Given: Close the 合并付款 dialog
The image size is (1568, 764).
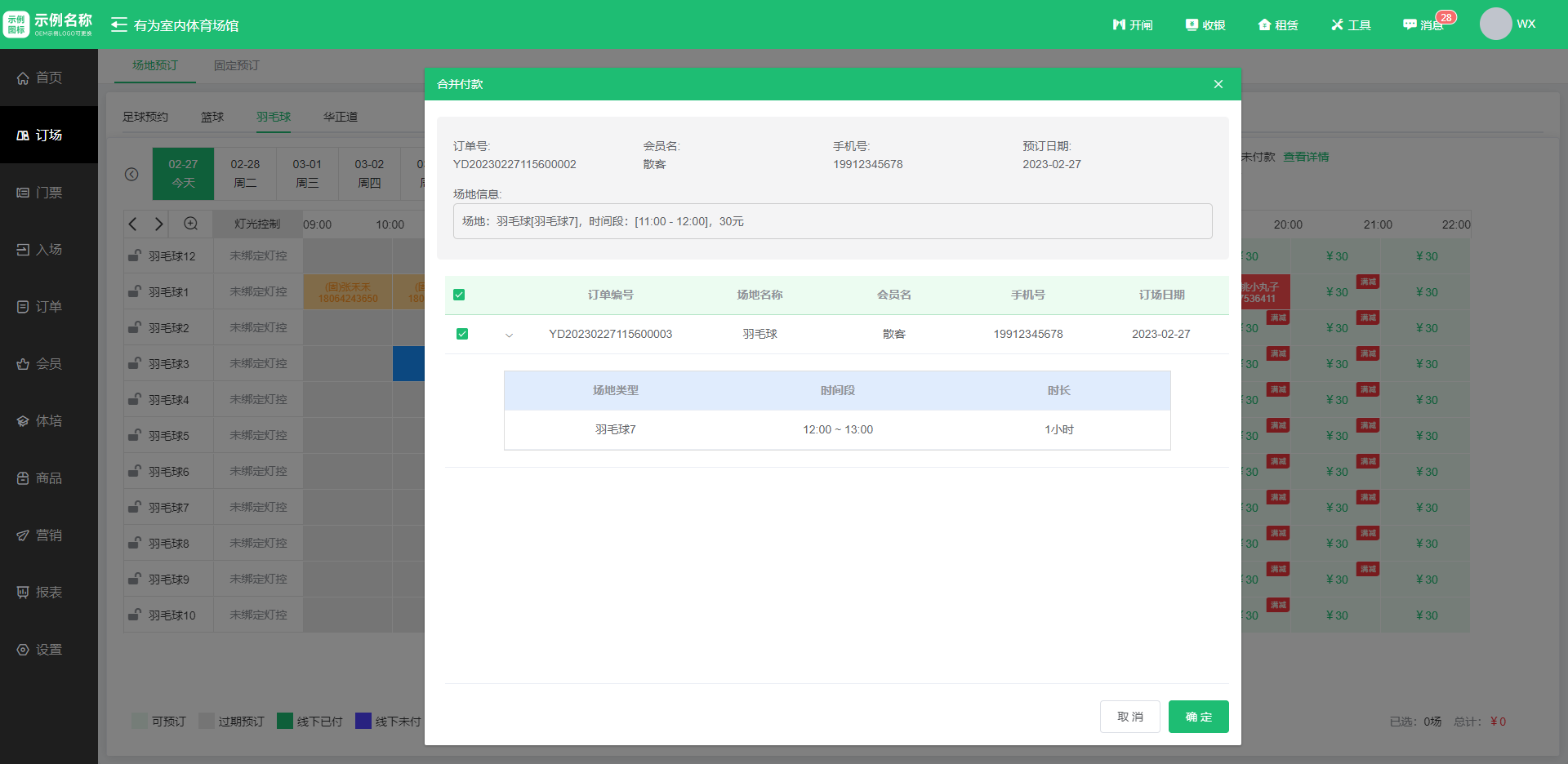Looking at the screenshot, I should pos(1218,84).
